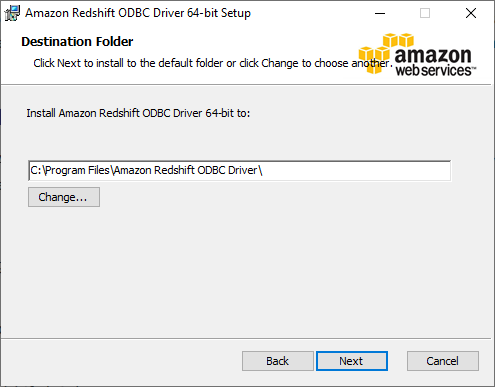This screenshot has height=387, width=495.
Task: Place cursor after the trailing backslash in the path
Action: click(264, 171)
